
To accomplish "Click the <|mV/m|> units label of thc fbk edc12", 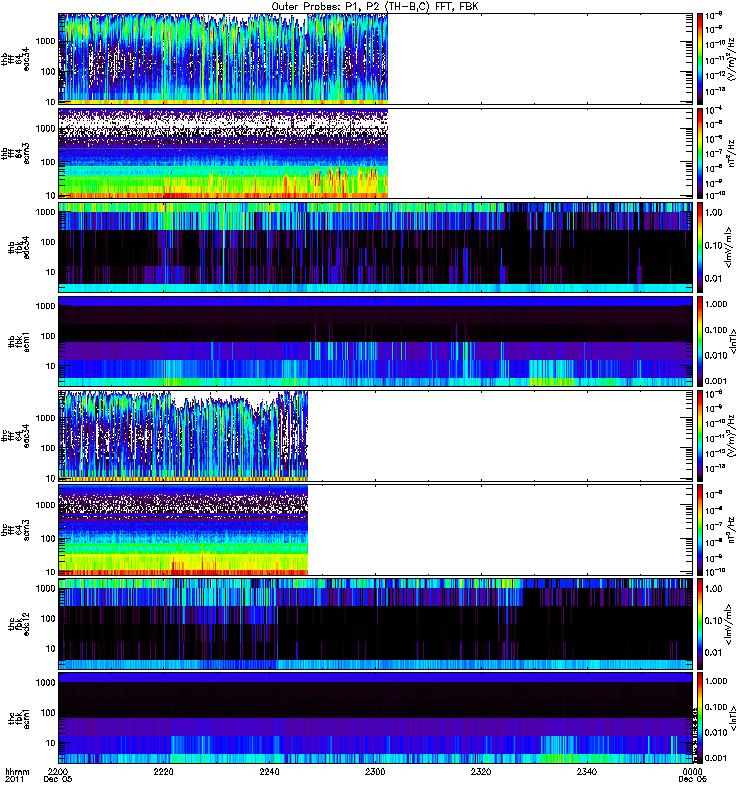I will [729, 624].
